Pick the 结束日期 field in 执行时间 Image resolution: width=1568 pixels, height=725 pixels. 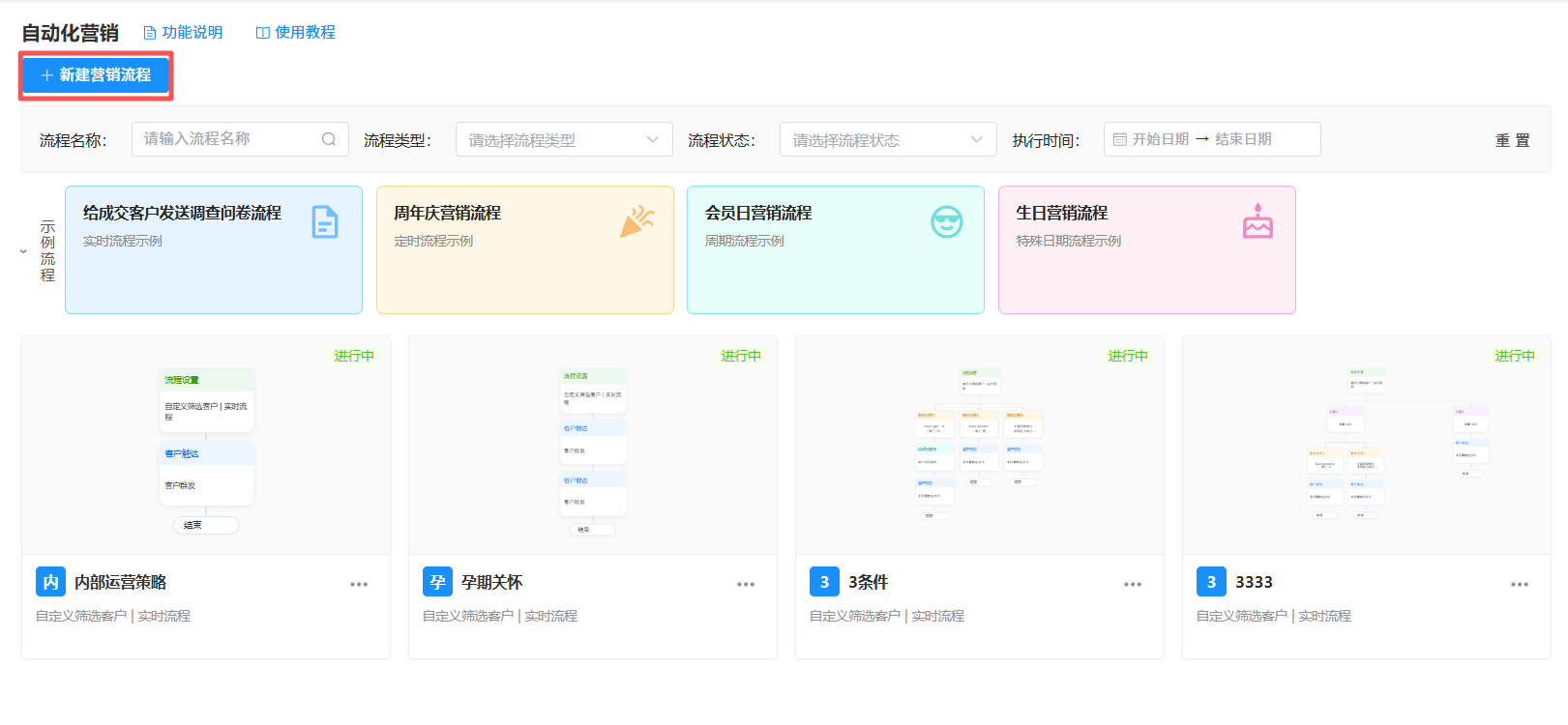point(1243,139)
